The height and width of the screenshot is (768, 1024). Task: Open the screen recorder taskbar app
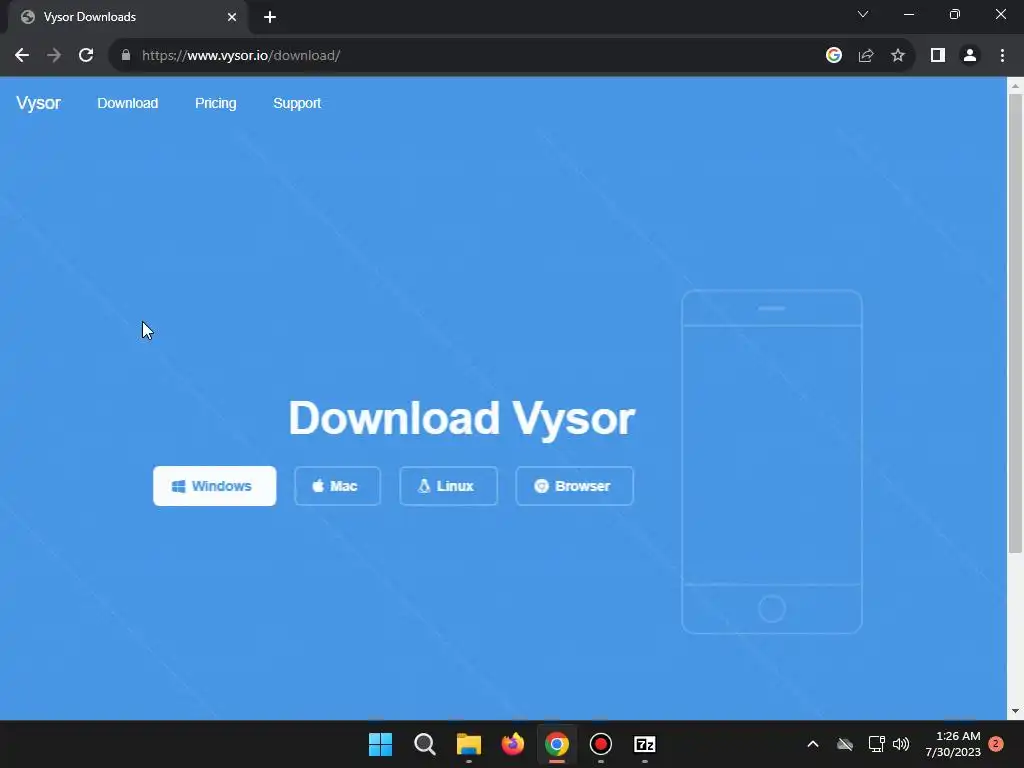pyautogui.click(x=600, y=744)
